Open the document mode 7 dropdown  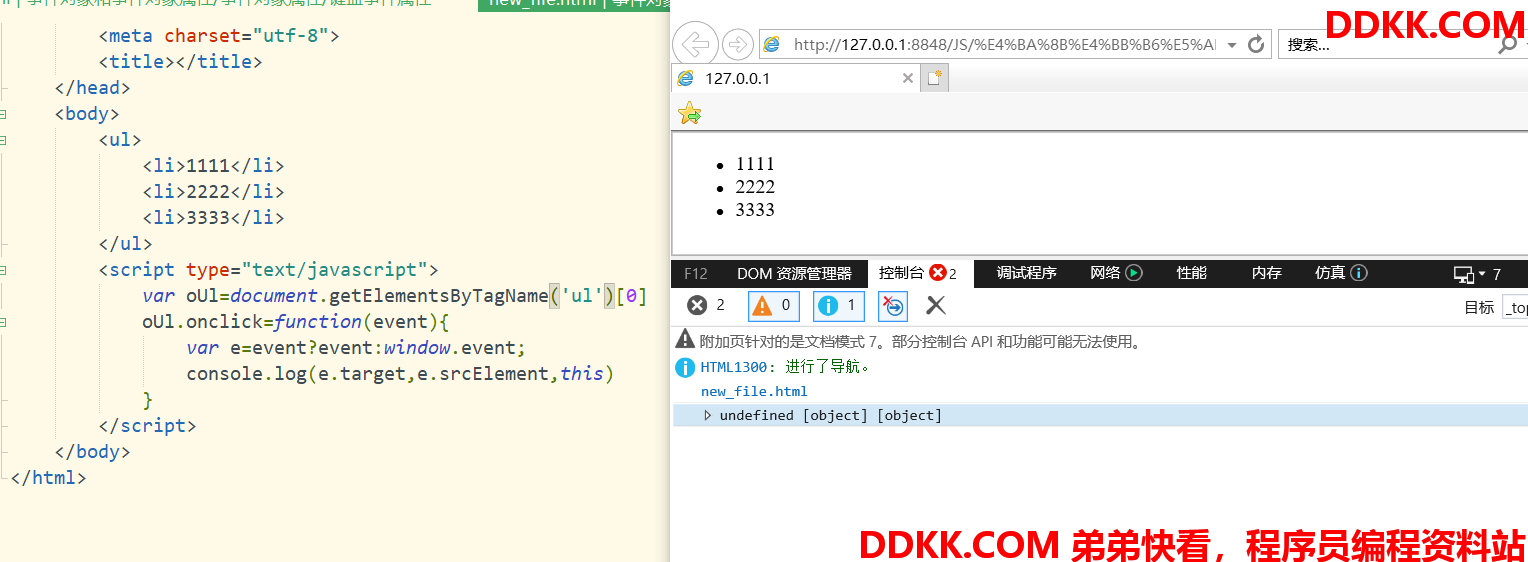click(x=1477, y=274)
